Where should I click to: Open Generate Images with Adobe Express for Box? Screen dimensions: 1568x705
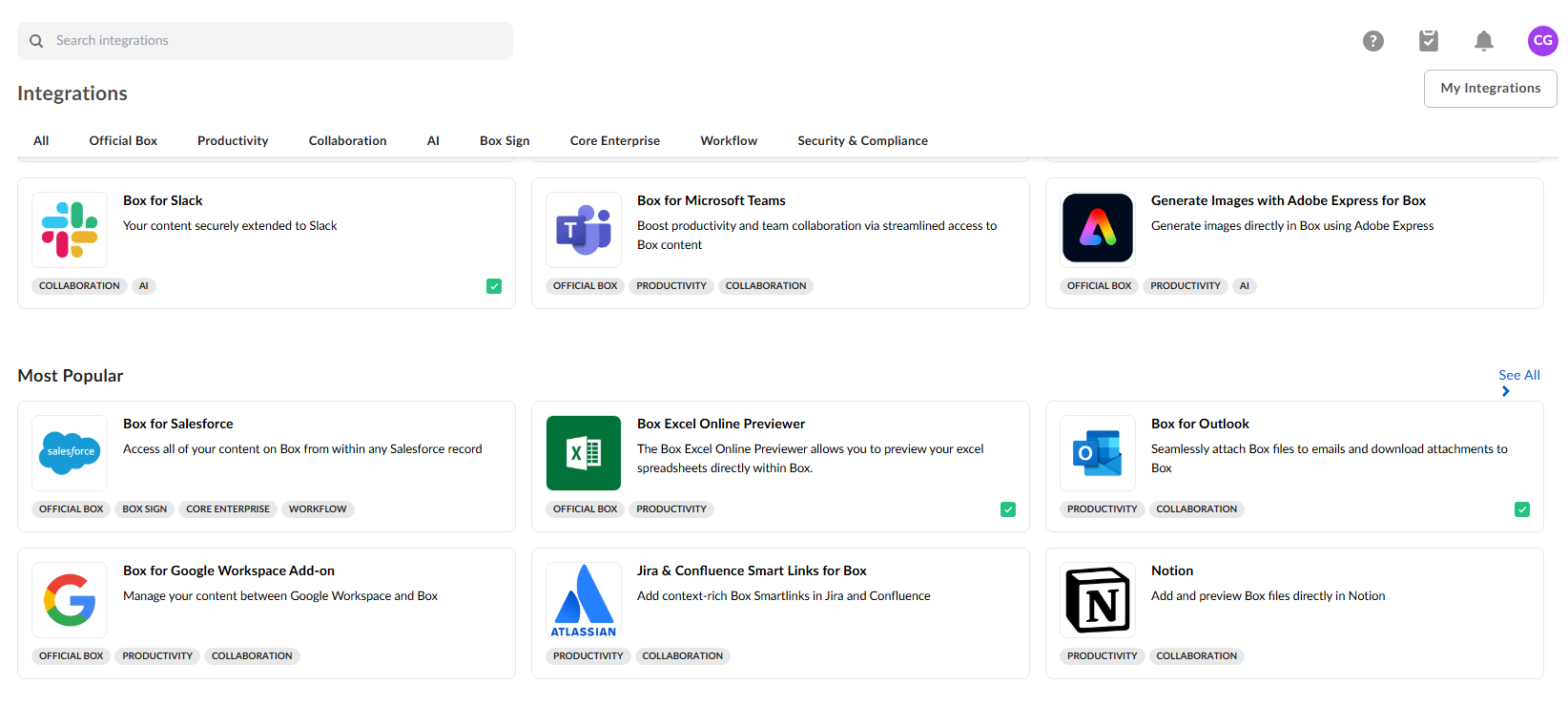[1289, 200]
